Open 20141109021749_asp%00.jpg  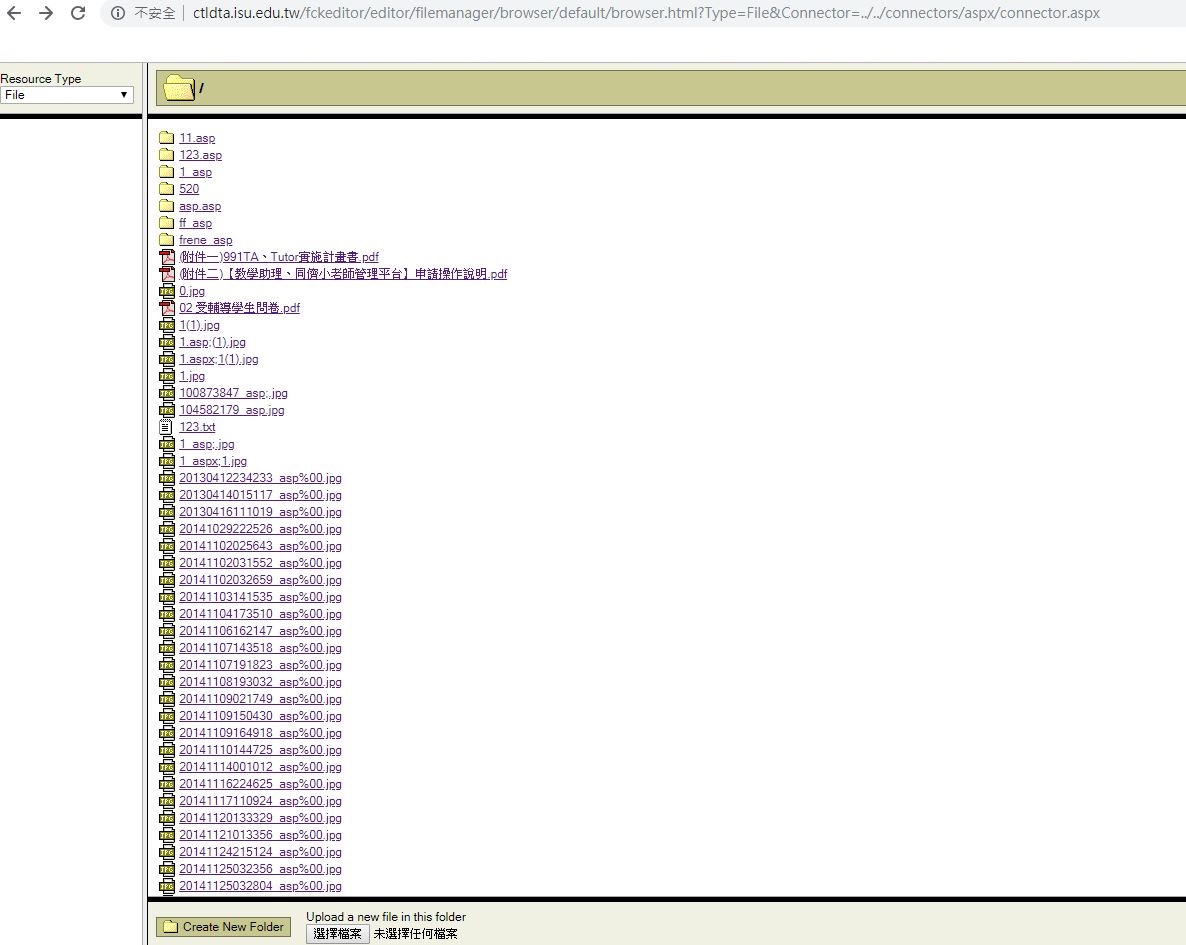pos(260,699)
